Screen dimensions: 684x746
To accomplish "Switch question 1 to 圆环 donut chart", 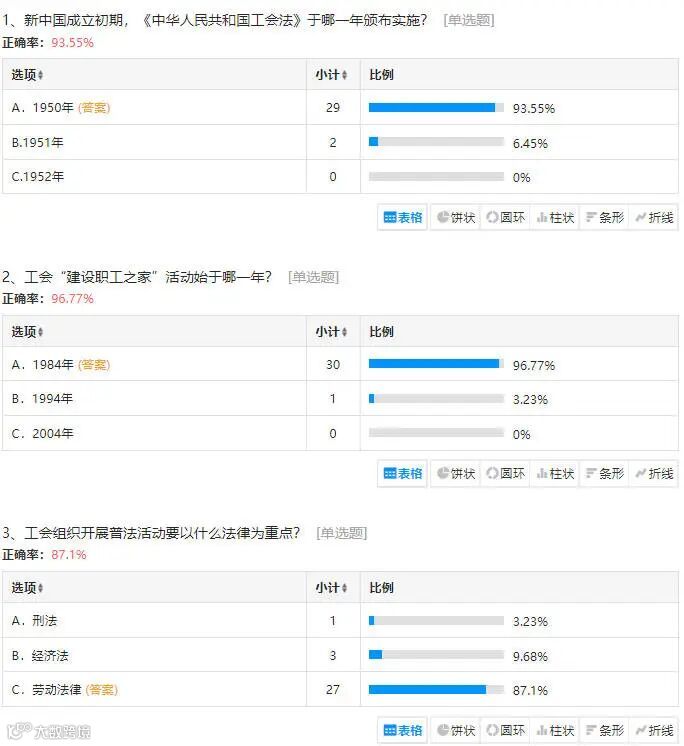I will tap(505, 217).
